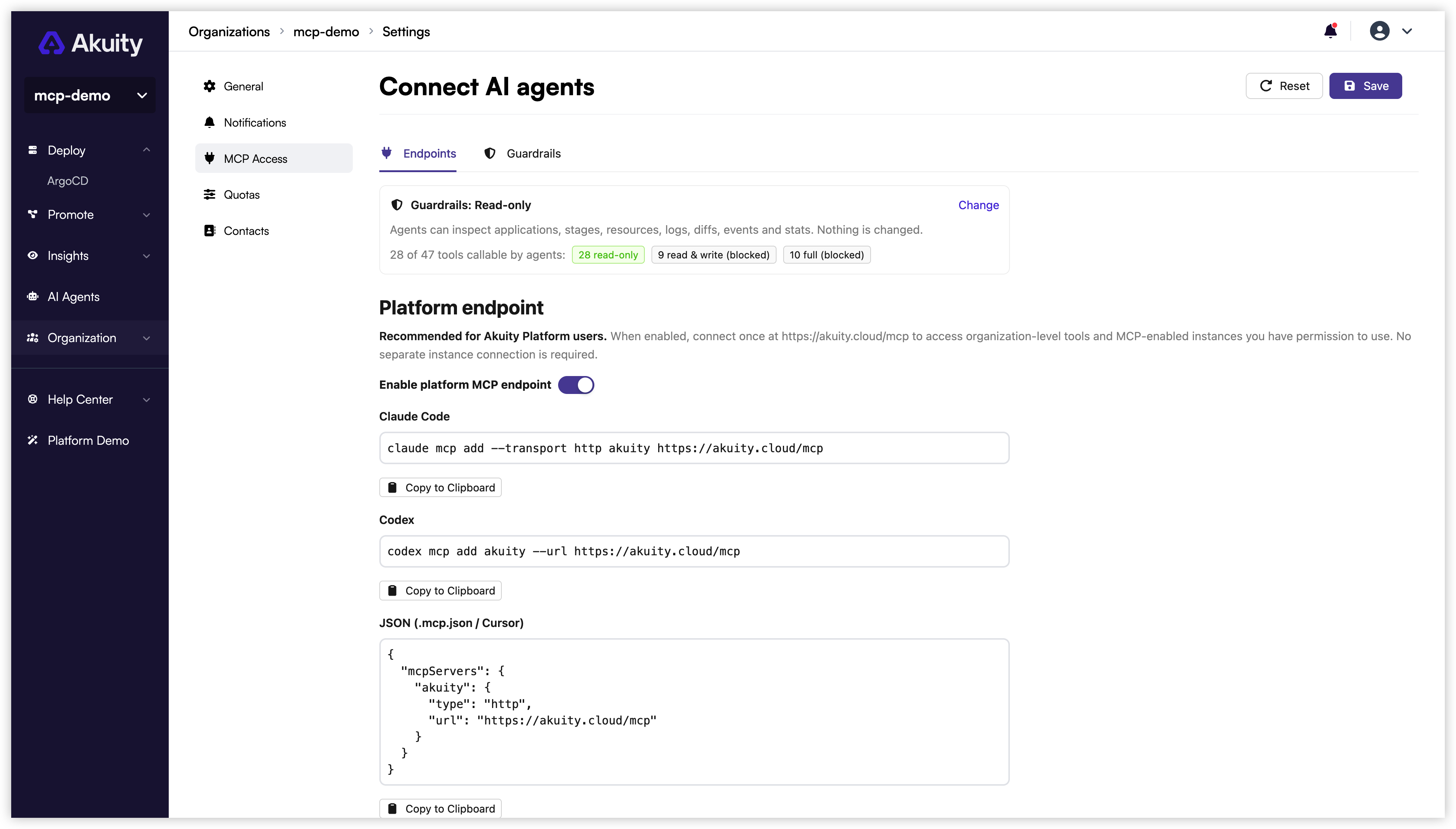Screen dimensions: 1456x829
Task: Expand the Promote sidebar section
Action: pos(90,215)
